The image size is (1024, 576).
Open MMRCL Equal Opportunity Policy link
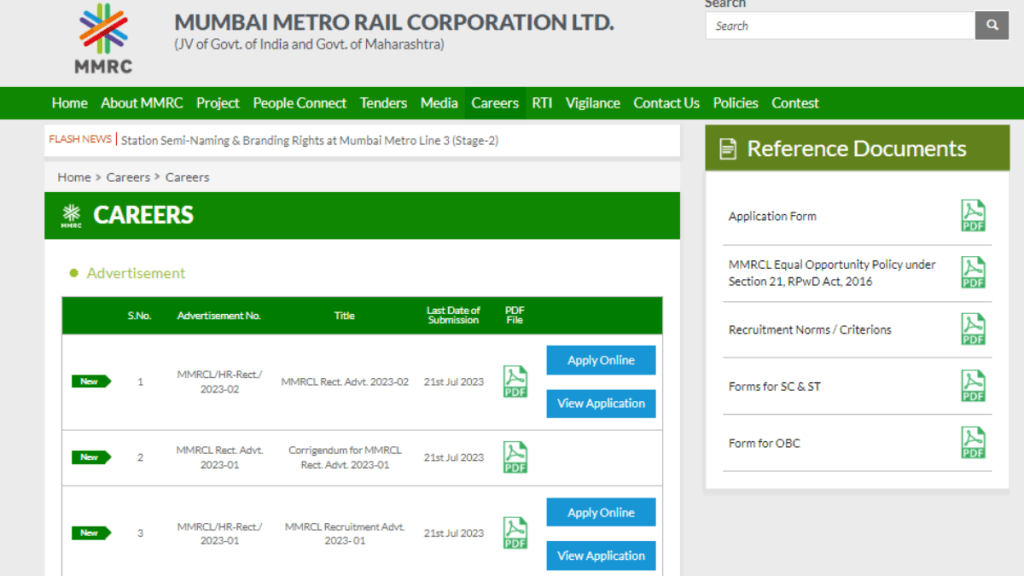pos(831,273)
